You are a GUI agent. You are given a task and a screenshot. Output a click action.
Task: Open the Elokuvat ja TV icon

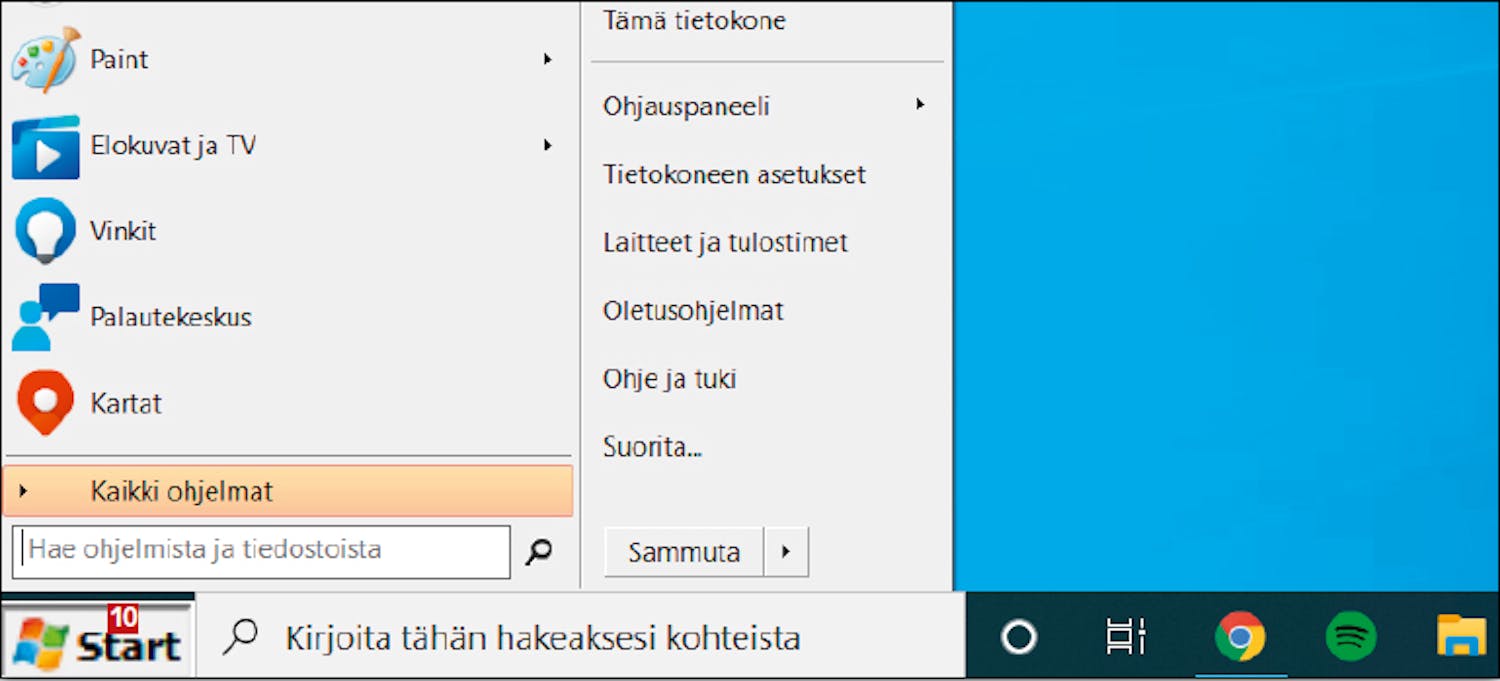pos(45,146)
